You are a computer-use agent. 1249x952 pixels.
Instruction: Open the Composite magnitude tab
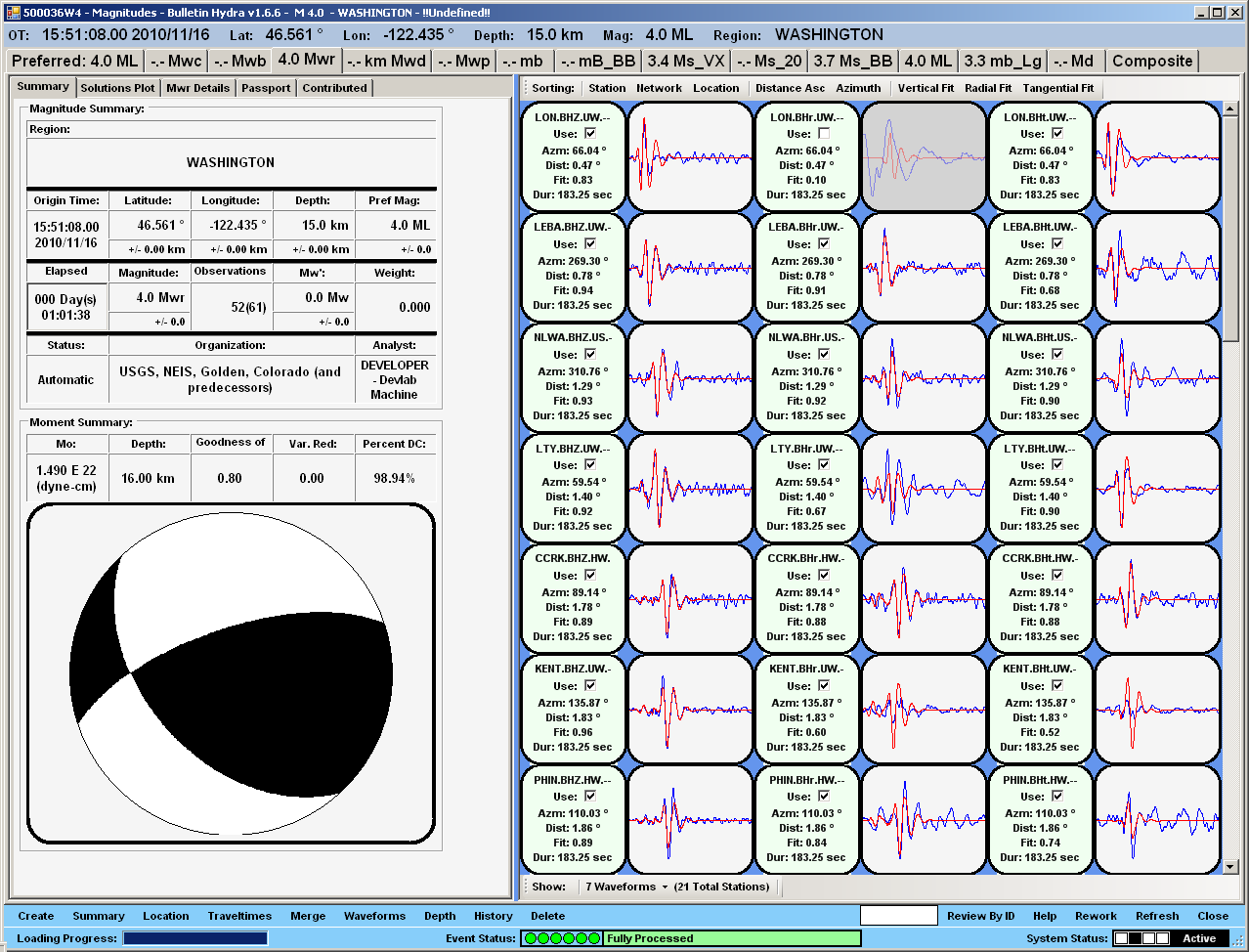click(1152, 61)
